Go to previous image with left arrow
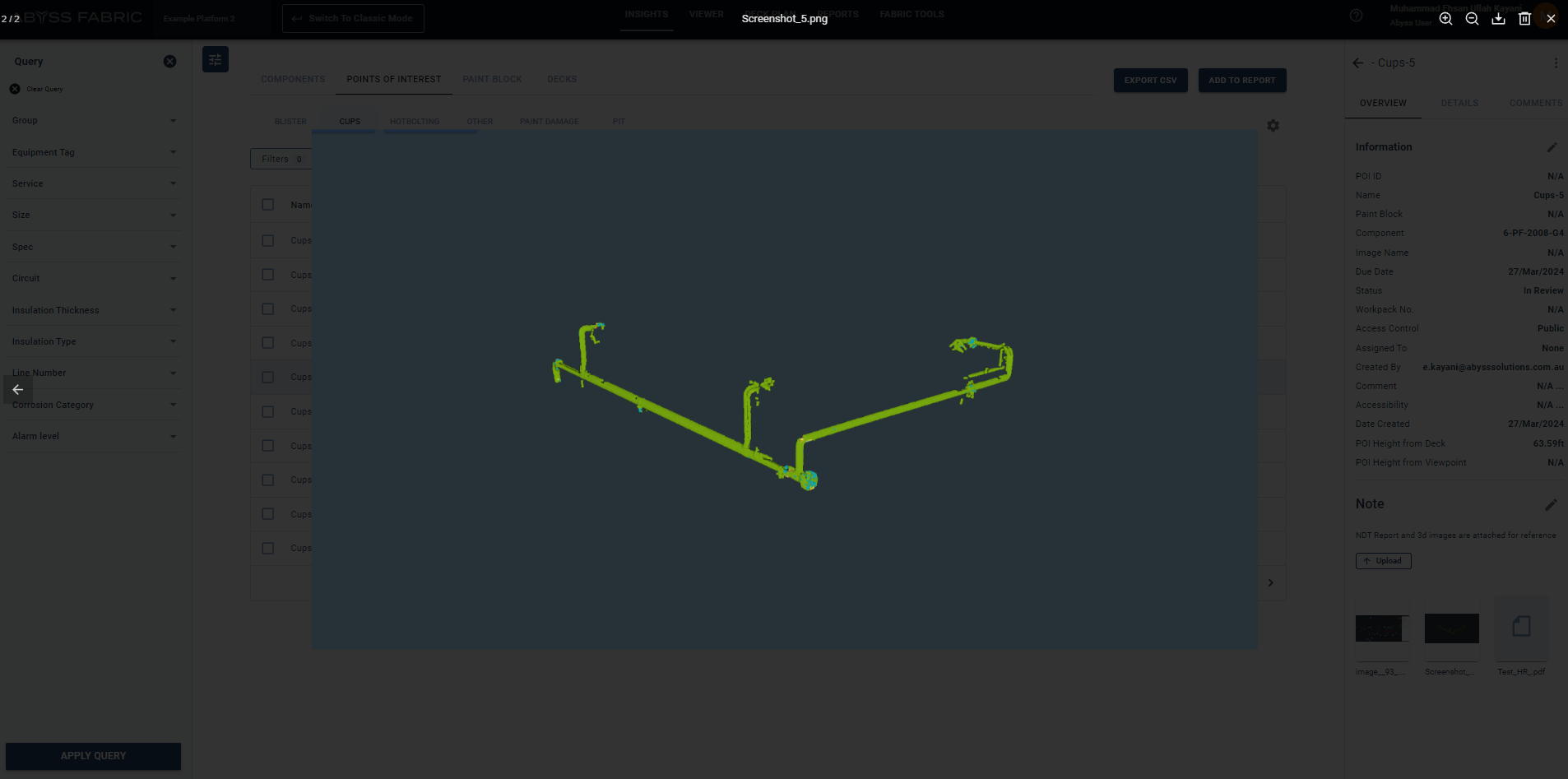This screenshot has width=1568, height=779. [17, 390]
